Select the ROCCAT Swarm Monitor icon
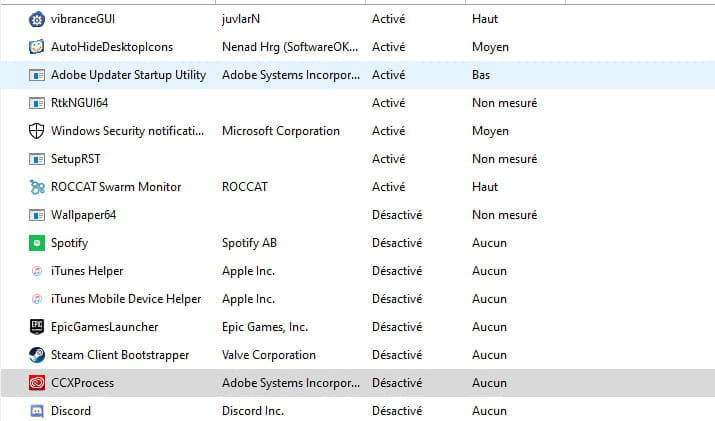Viewport: 715px width, 421px height. [36, 187]
